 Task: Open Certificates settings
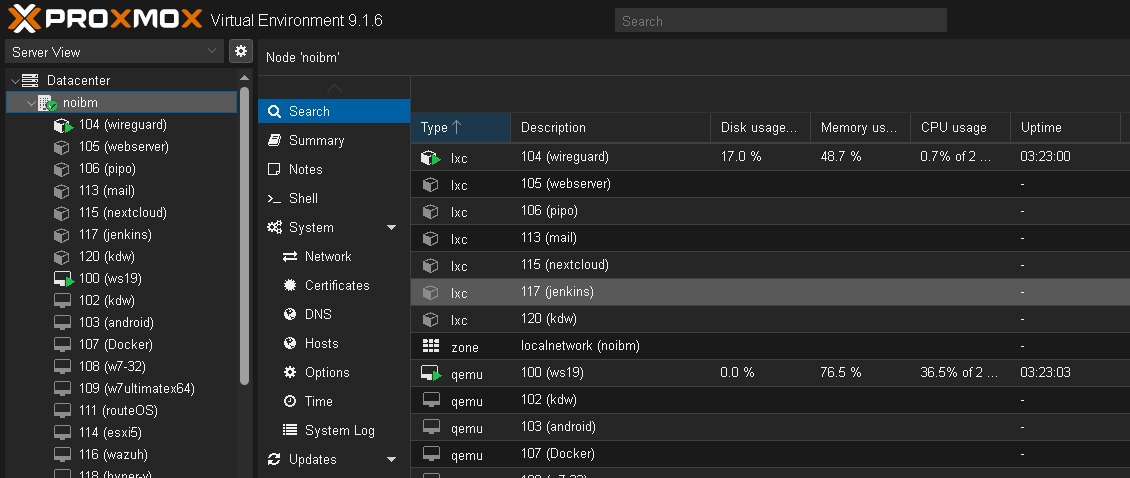pyautogui.click(x=334, y=286)
